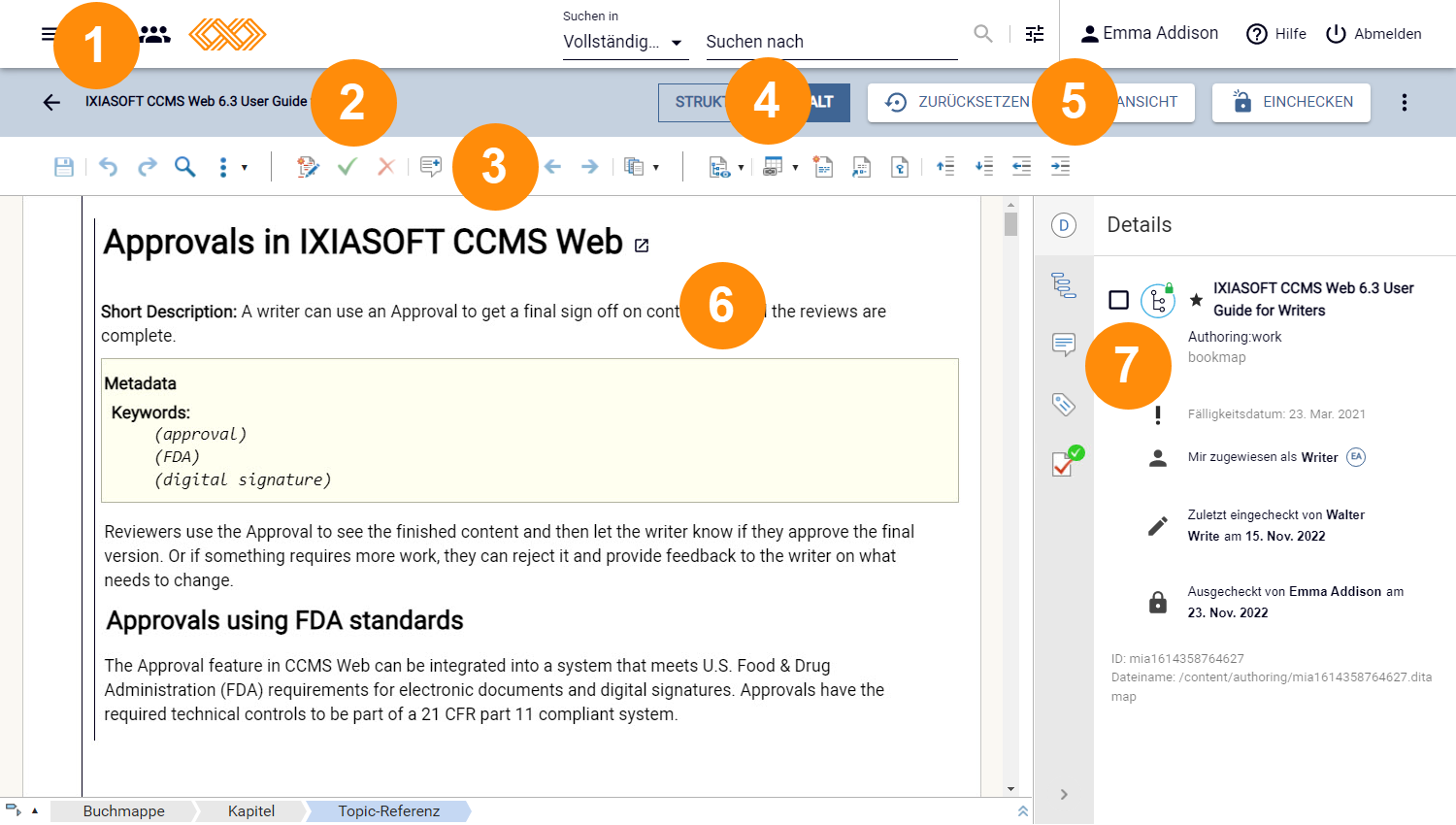Open the comments side panel icon
Screen dimensions: 1456x825
click(x=1064, y=345)
